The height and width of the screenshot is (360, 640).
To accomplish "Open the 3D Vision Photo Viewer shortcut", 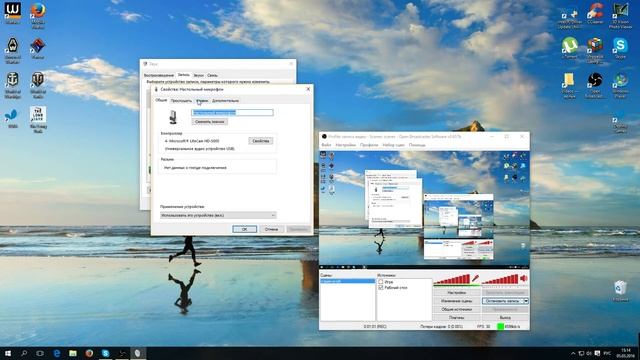I will (620, 15).
